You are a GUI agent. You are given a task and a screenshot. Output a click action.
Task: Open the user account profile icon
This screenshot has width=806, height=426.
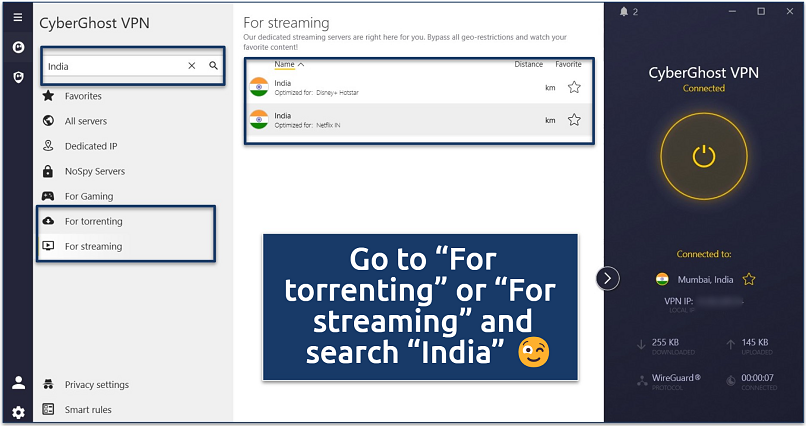click(x=17, y=382)
